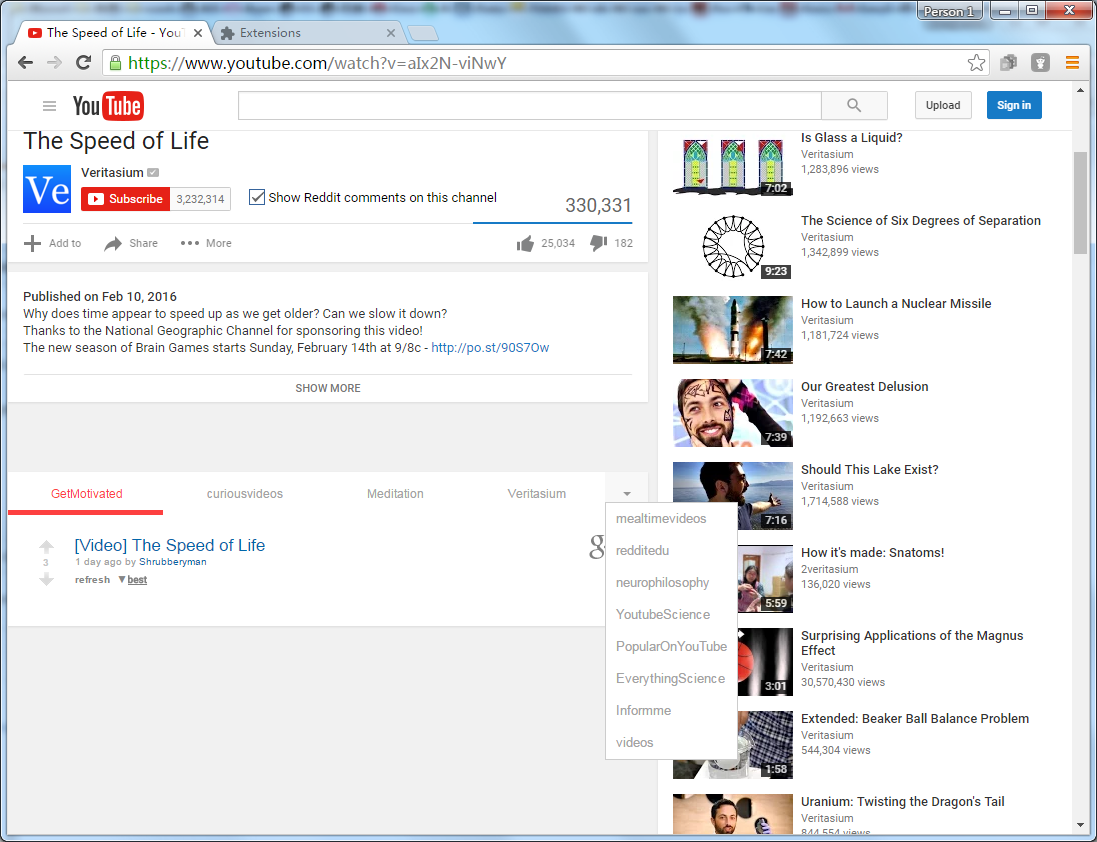Open Shrubberyman user profile
The height and width of the screenshot is (842, 1097).
click(x=173, y=562)
